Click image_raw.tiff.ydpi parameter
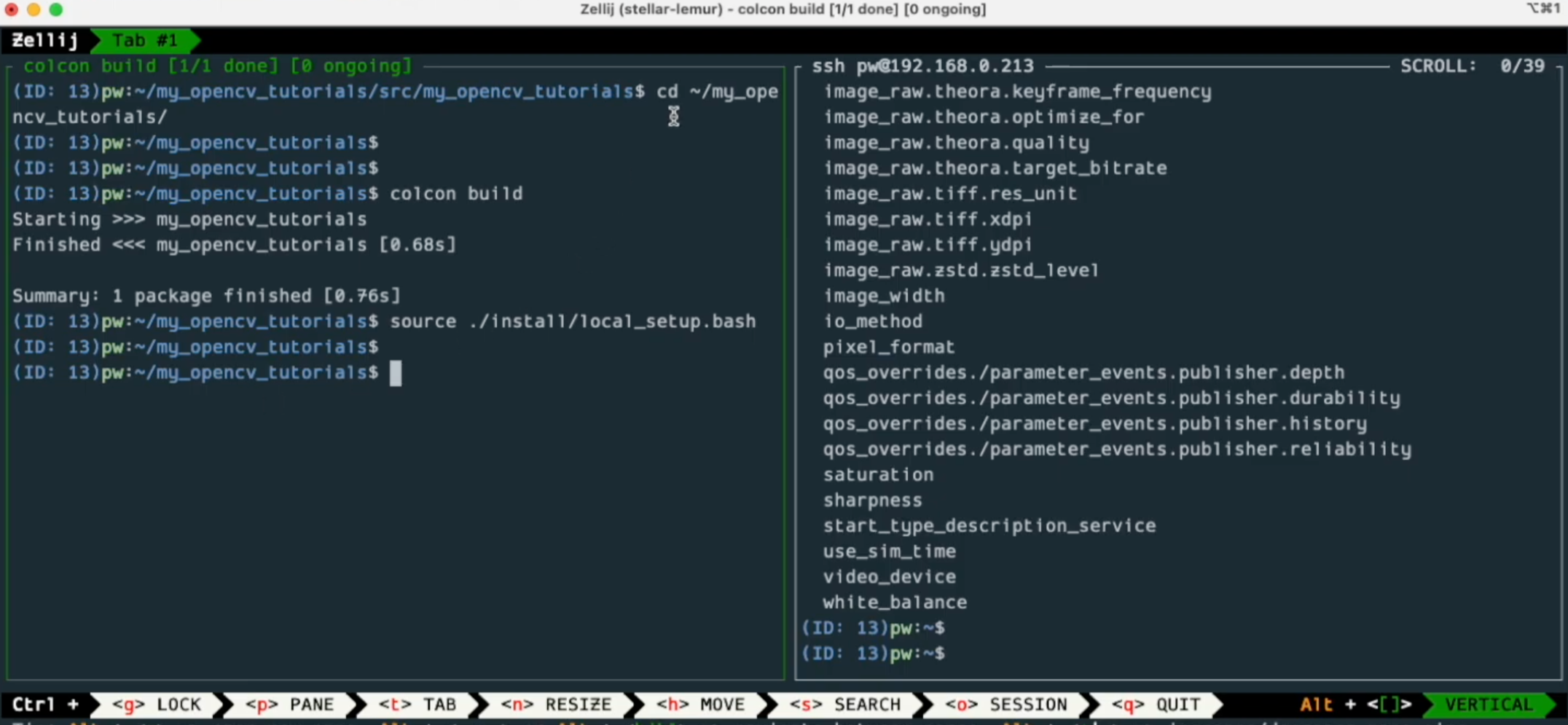This screenshot has width=1568, height=725. [x=928, y=245]
